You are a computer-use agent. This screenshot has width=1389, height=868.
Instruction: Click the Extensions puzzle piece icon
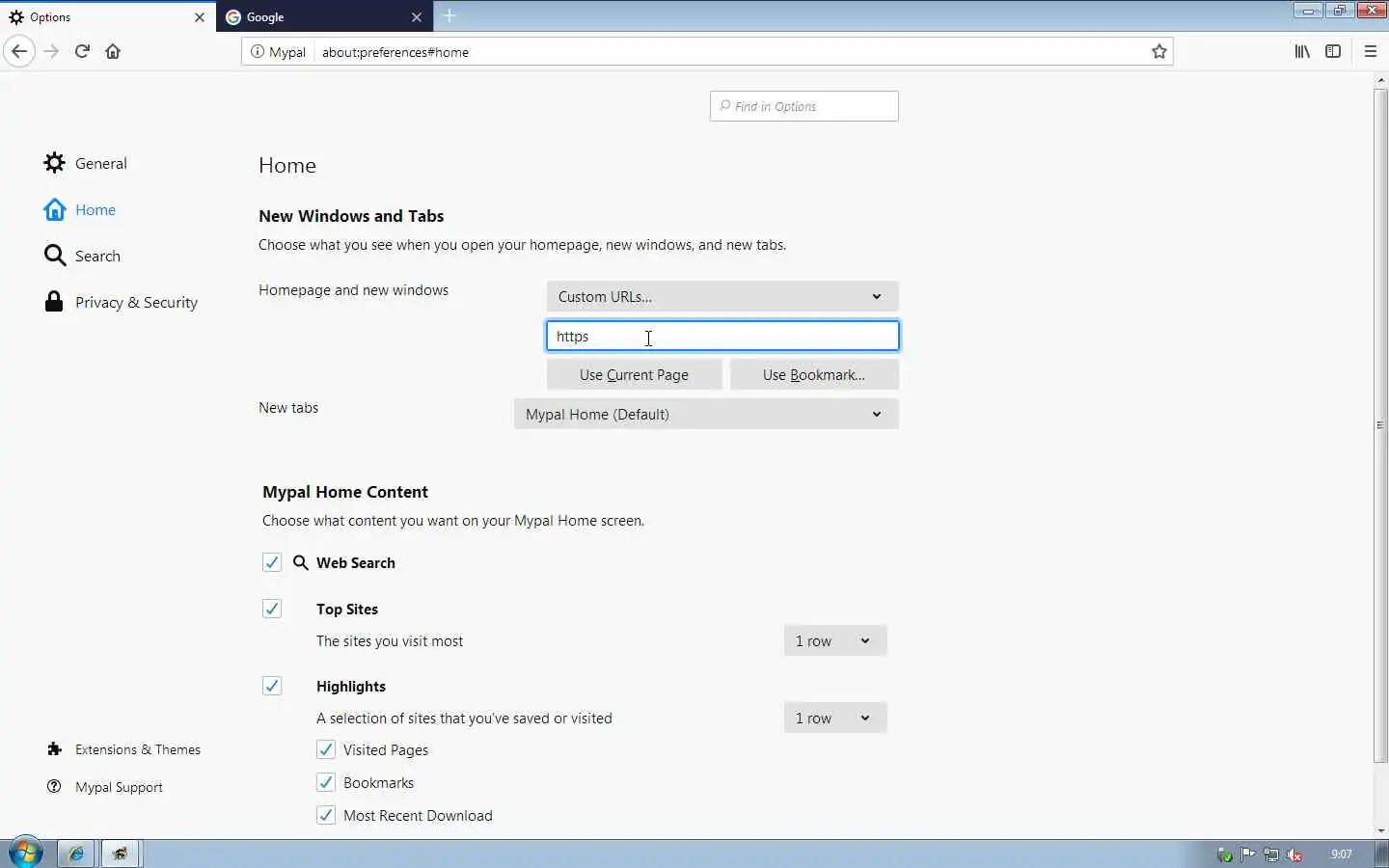click(x=54, y=749)
